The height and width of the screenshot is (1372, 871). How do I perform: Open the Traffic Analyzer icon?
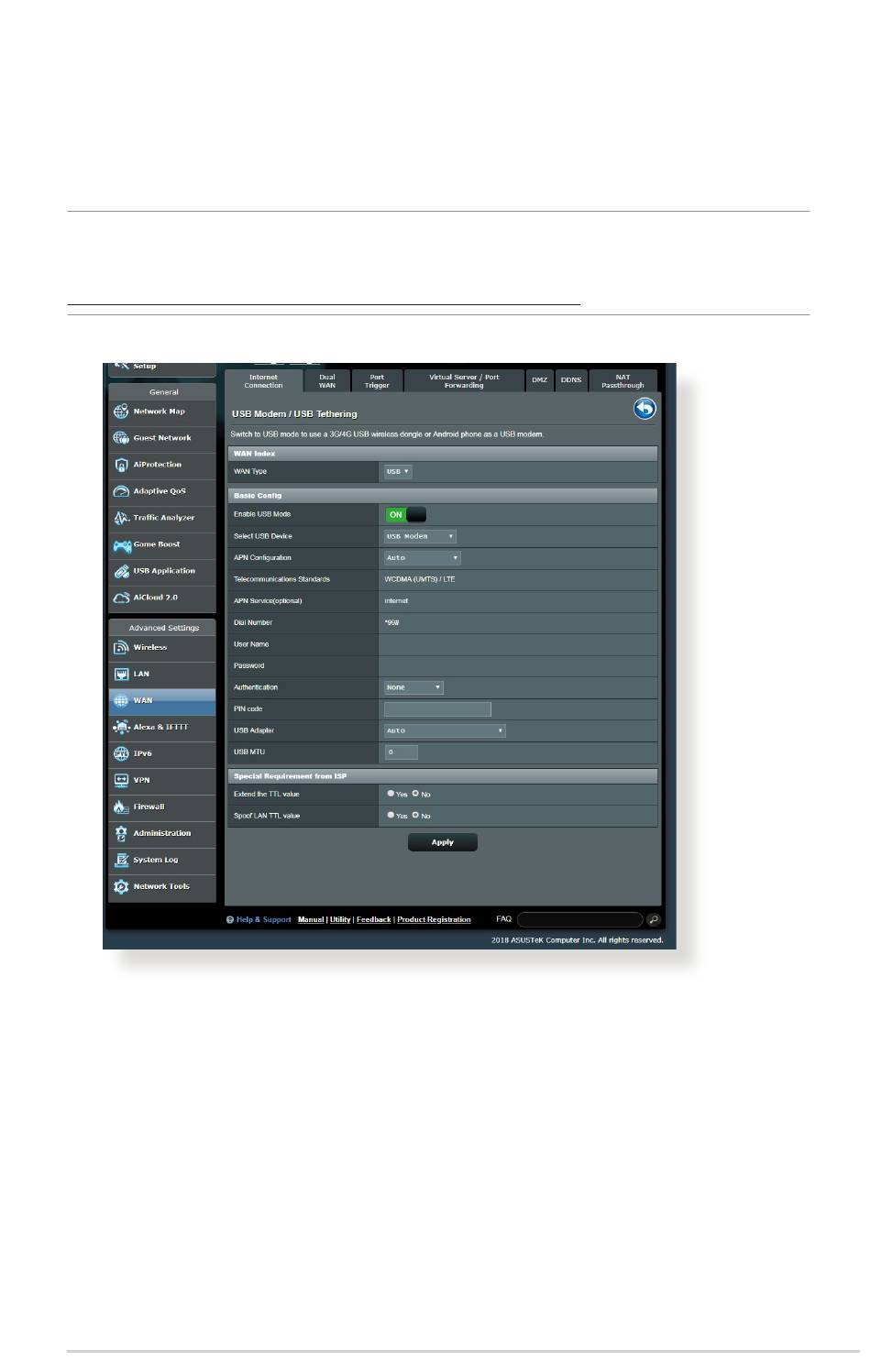coord(121,518)
